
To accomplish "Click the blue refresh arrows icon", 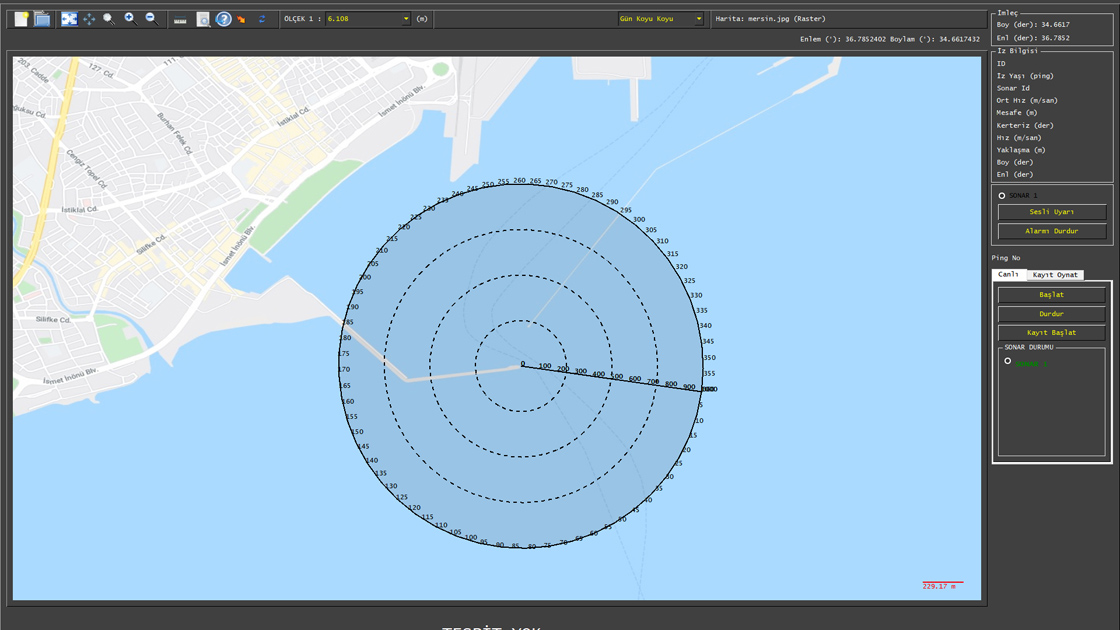I will [x=262, y=19].
